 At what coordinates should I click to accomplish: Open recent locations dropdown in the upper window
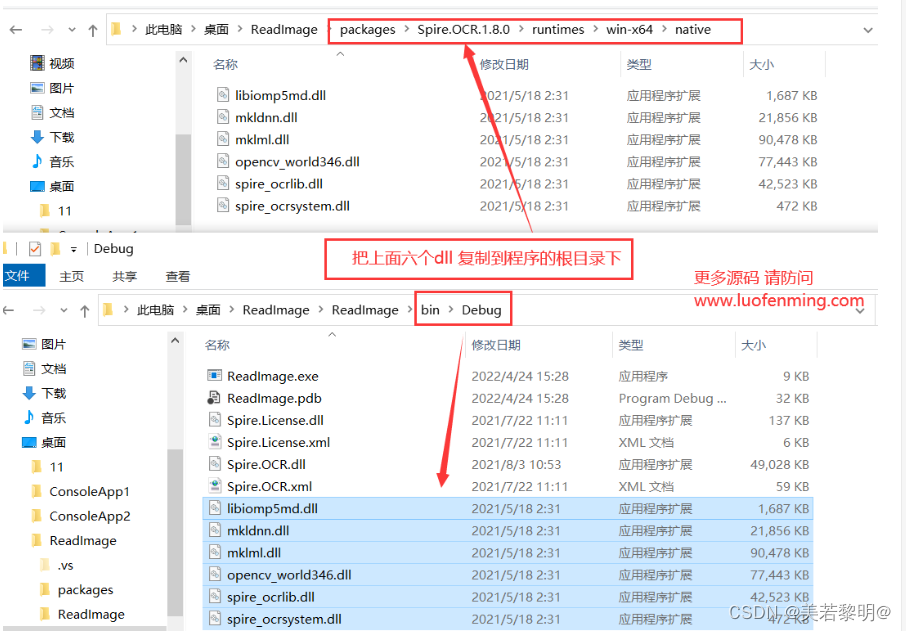coord(72,29)
